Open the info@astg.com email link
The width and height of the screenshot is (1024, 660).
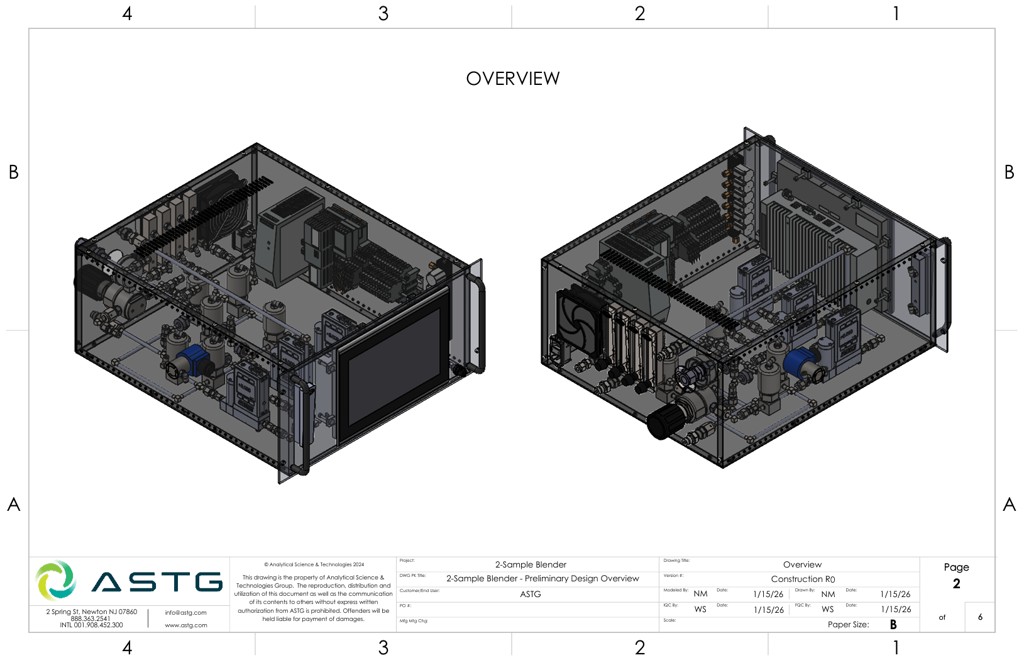pyautogui.click(x=186, y=612)
